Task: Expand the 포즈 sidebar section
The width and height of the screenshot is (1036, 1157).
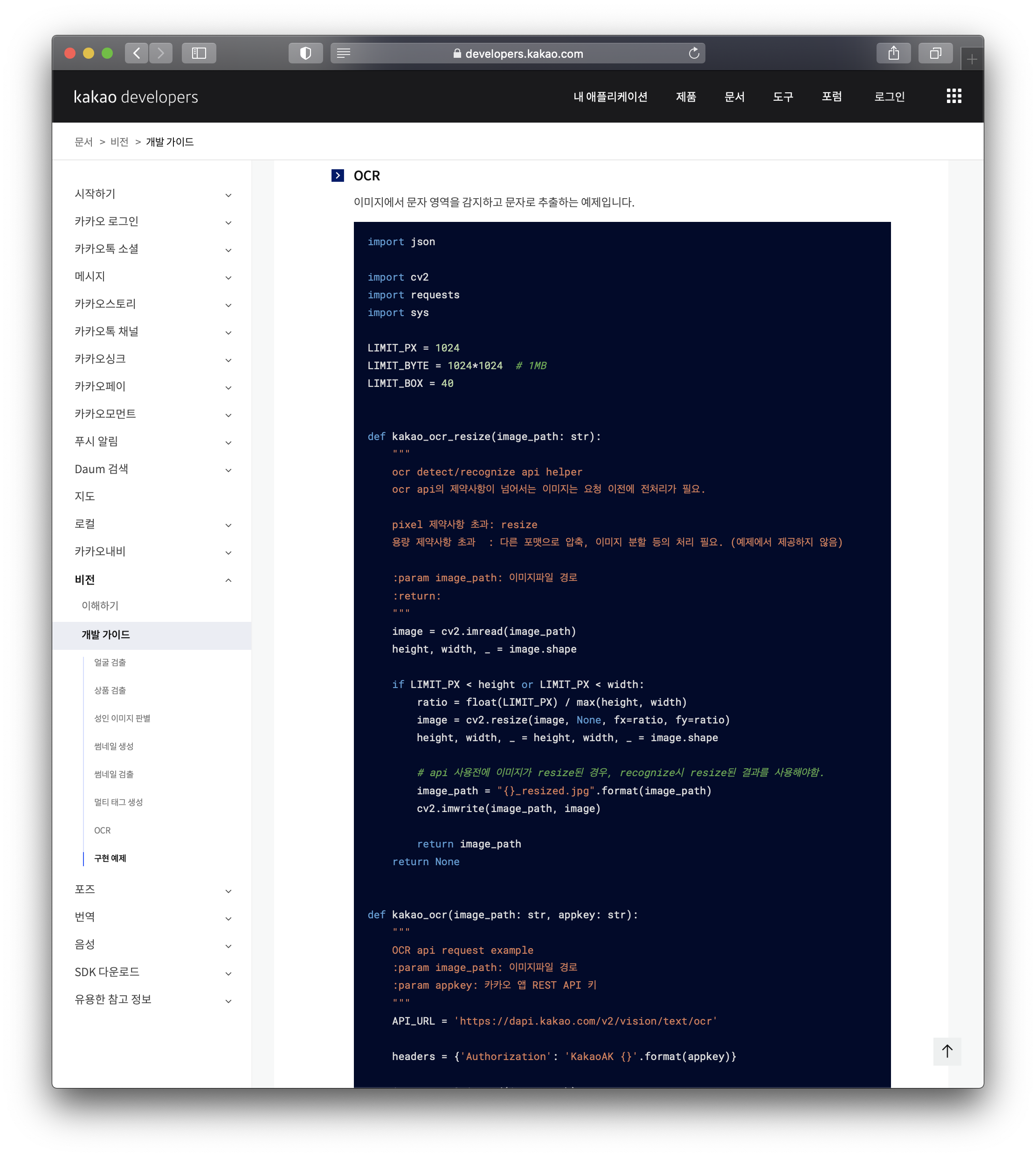Action: click(152, 889)
